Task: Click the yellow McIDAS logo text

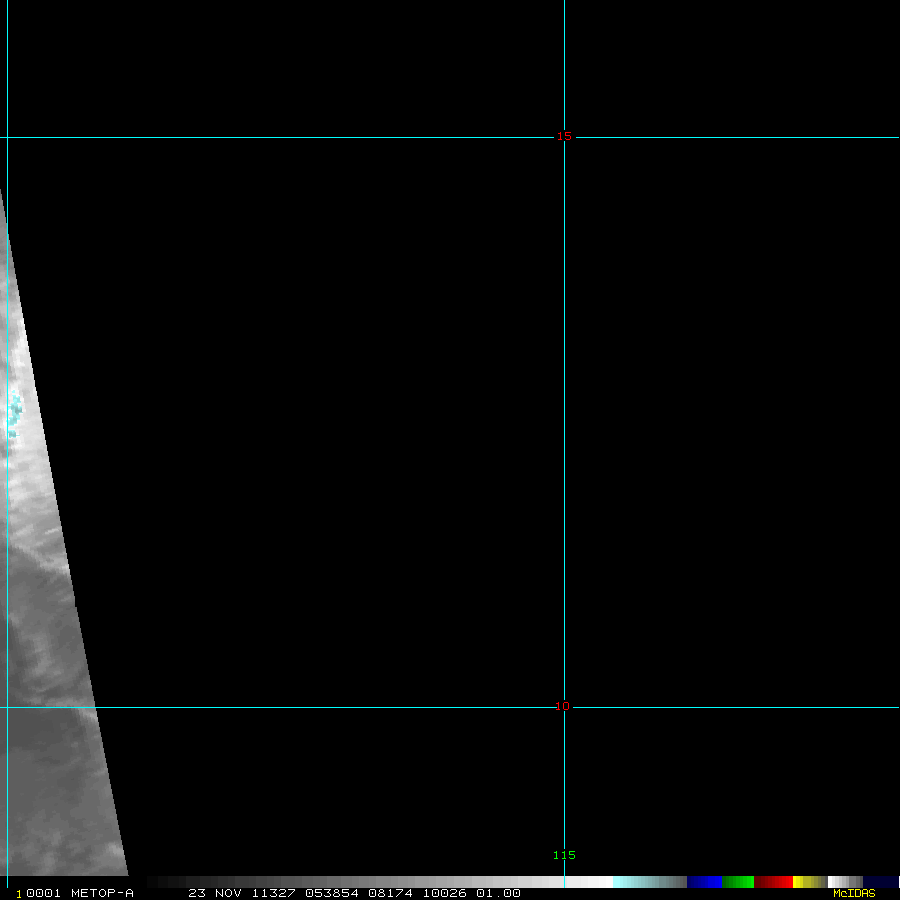Action: click(x=853, y=893)
